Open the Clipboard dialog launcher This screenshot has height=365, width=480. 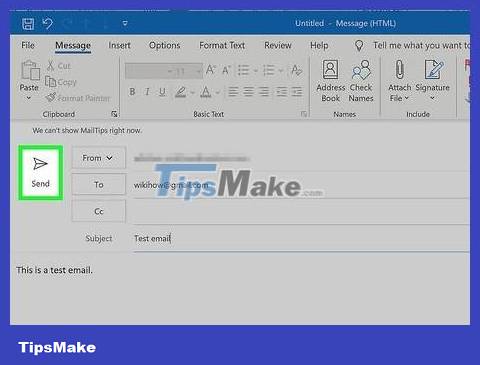pos(114,114)
